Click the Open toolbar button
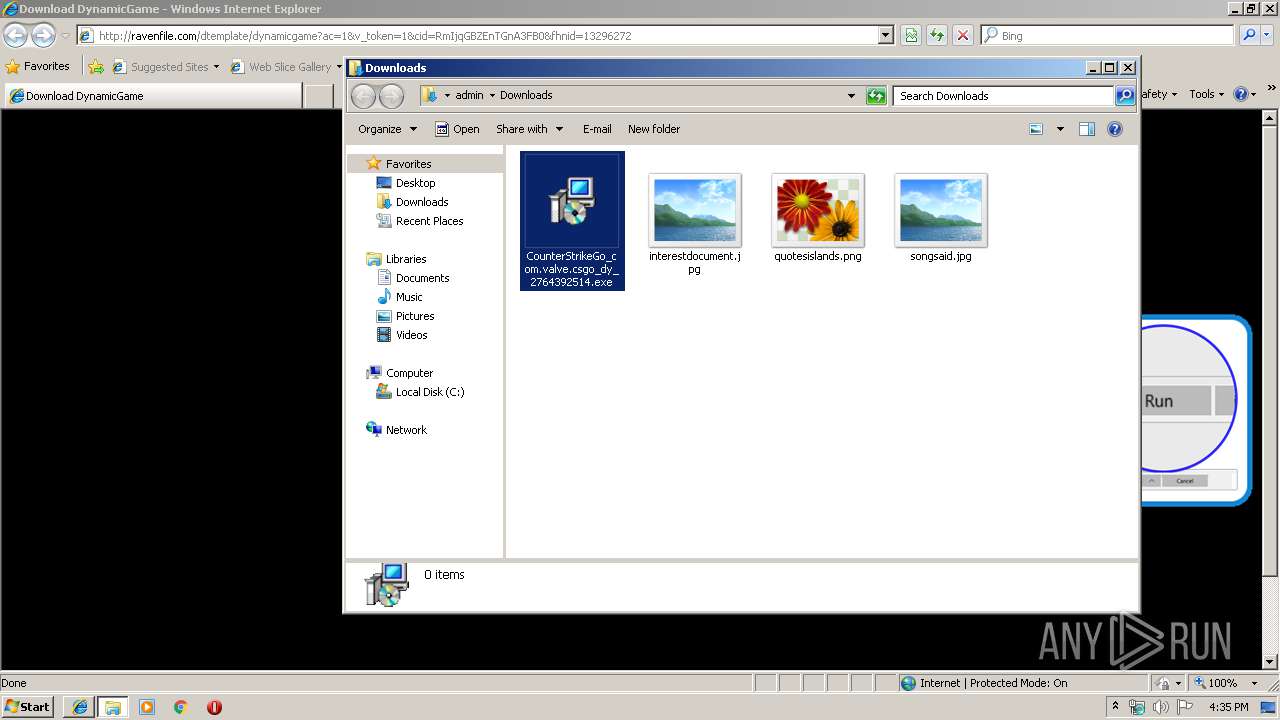 coord(457,129)
